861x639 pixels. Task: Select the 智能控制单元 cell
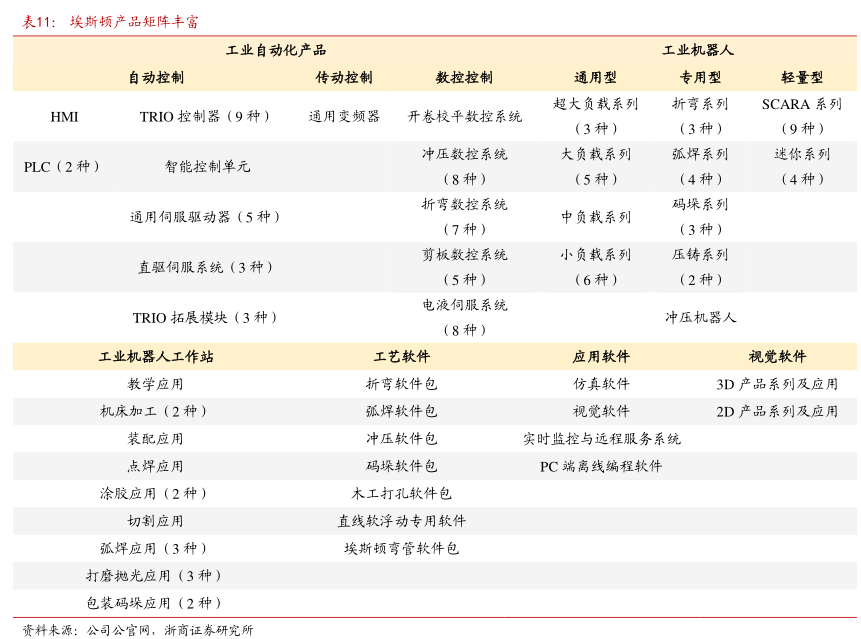click(x=207, y=167)
